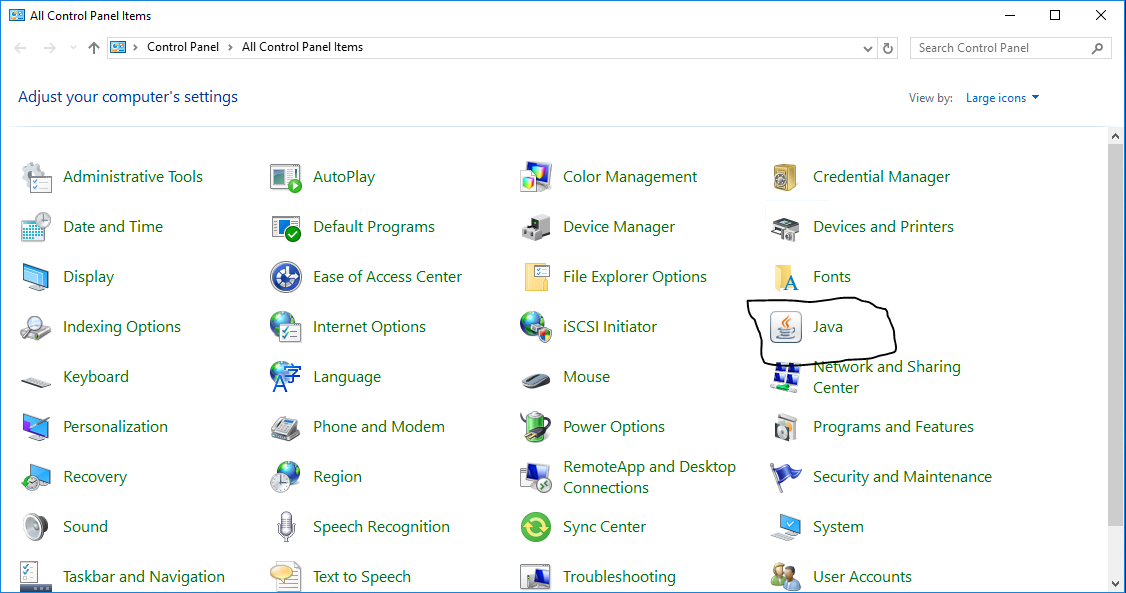The height and width of the screenshot is (593, 1126).
Task: Click the refresh button beside address bar
Action: [x=888, y=48]
